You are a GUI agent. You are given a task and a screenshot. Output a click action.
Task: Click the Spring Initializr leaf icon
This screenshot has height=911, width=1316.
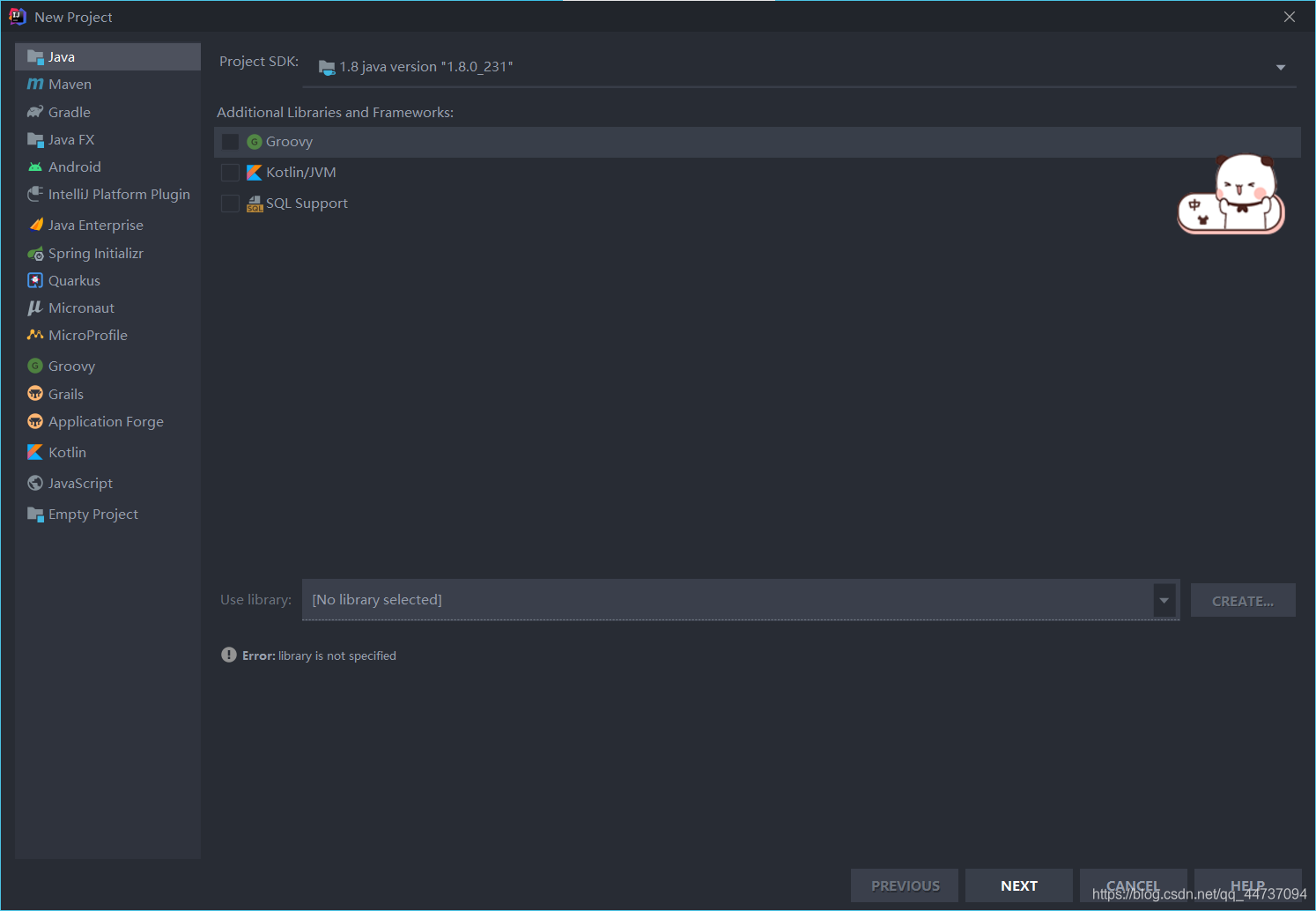pos(35,253)
